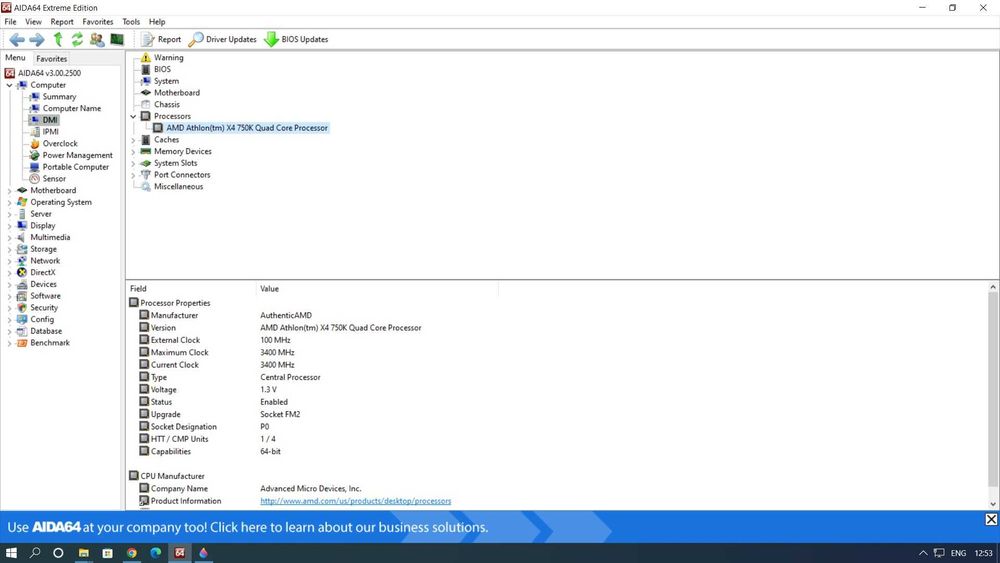
Task: Click the DirectX icon in sidebar
Action: tap(22, 272)
